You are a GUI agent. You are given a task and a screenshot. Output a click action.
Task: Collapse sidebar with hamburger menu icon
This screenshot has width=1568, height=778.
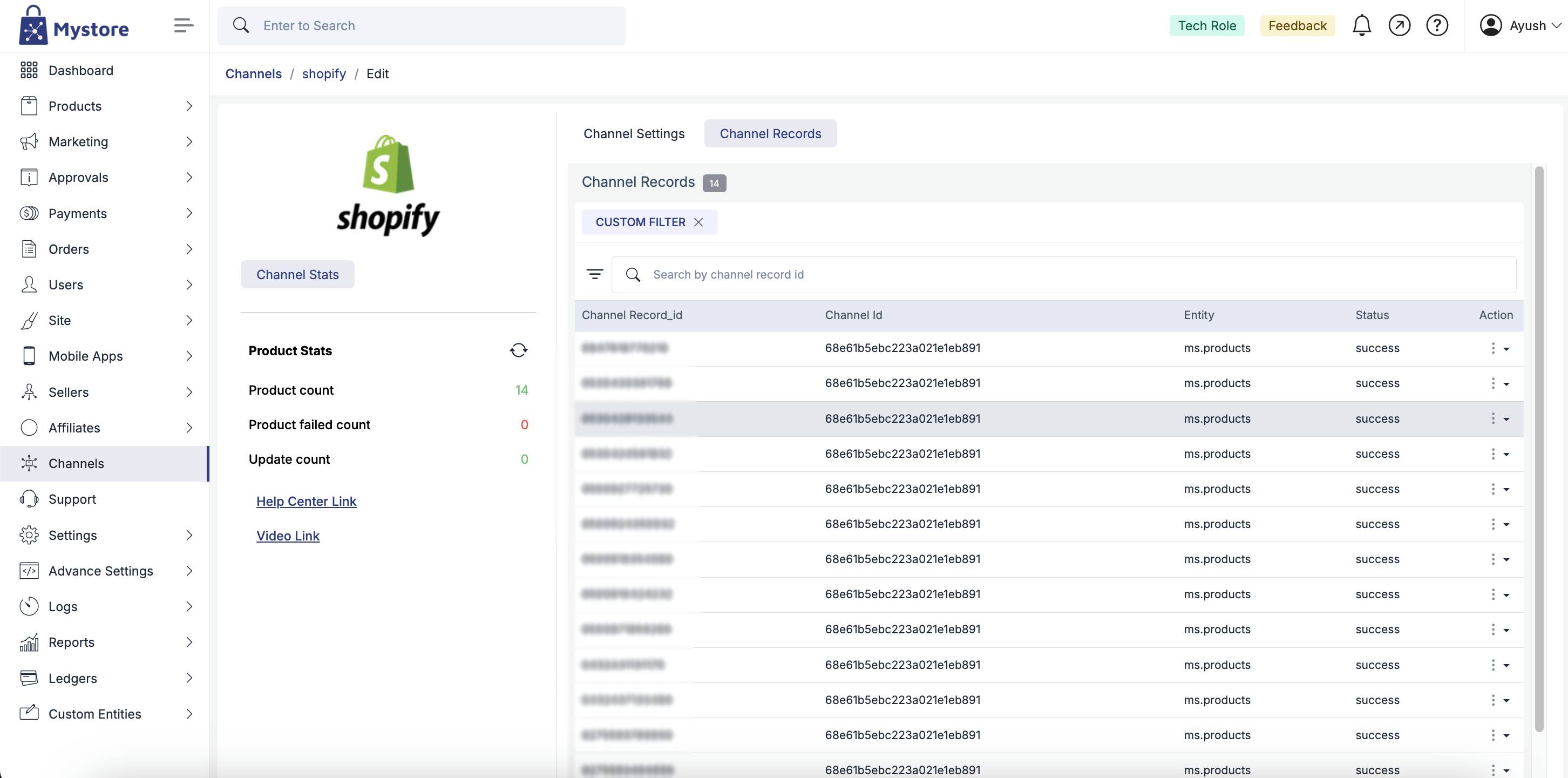tap(183, 25)
